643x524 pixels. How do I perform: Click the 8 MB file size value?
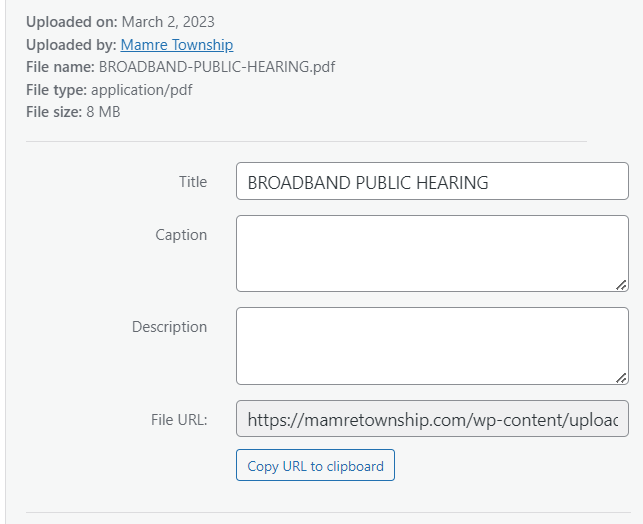coord(103,112)
